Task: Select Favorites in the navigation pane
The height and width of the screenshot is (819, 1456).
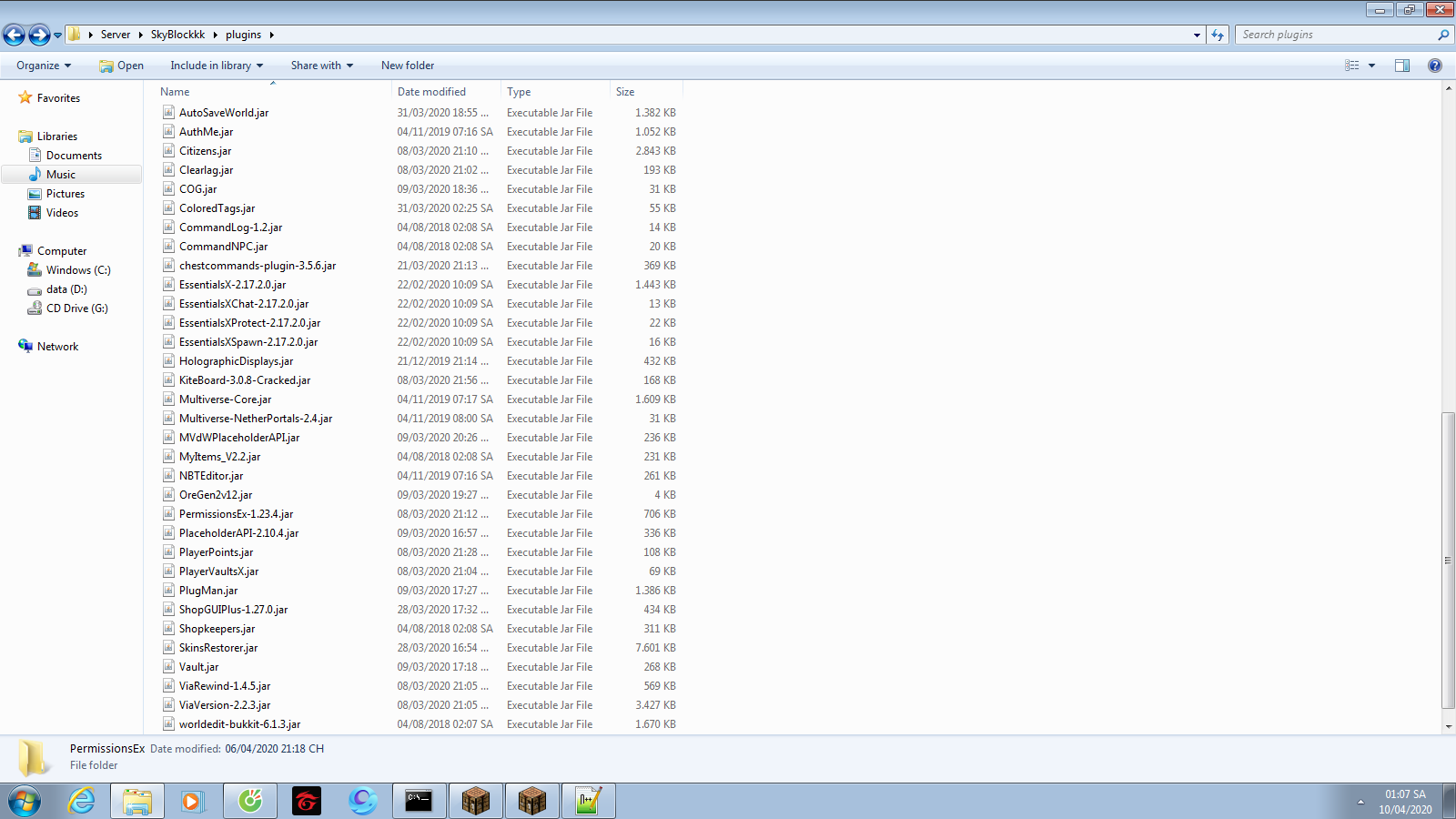Action: coord(58,98)
